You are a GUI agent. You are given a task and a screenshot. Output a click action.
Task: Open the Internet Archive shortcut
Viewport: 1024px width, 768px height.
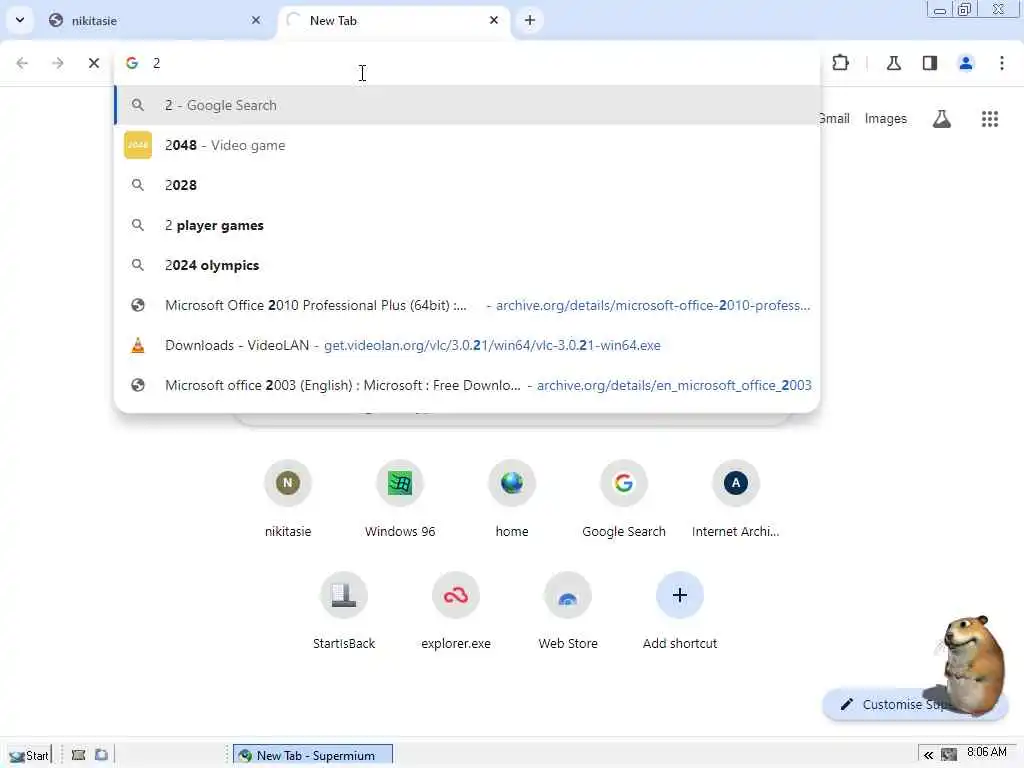[x=735, y=500]
